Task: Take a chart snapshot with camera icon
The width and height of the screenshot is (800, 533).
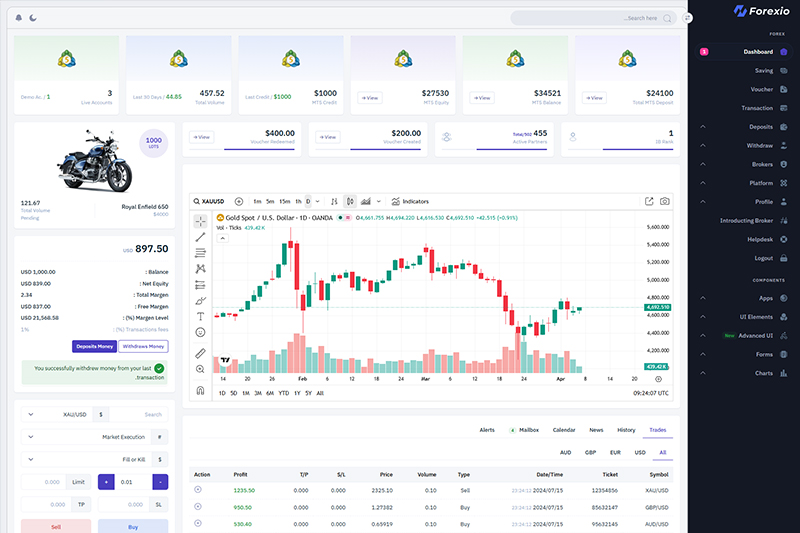Action: (x=664, y=201)
